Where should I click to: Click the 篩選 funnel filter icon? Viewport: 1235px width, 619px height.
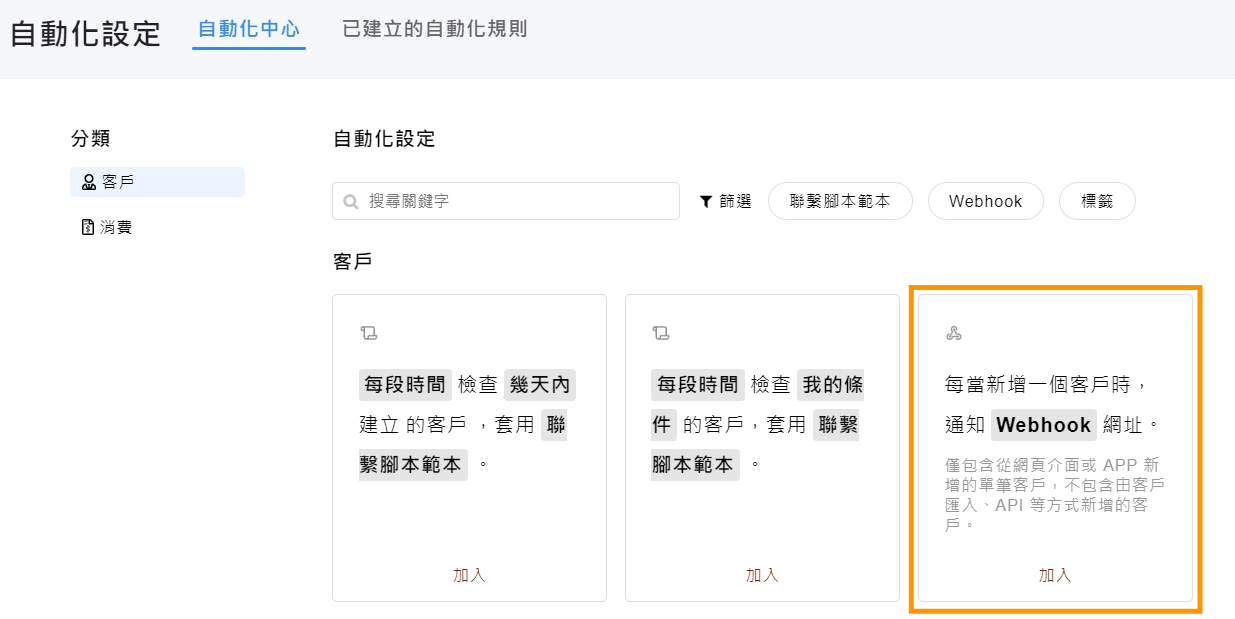pyautogui.click(x=706, y=201)
